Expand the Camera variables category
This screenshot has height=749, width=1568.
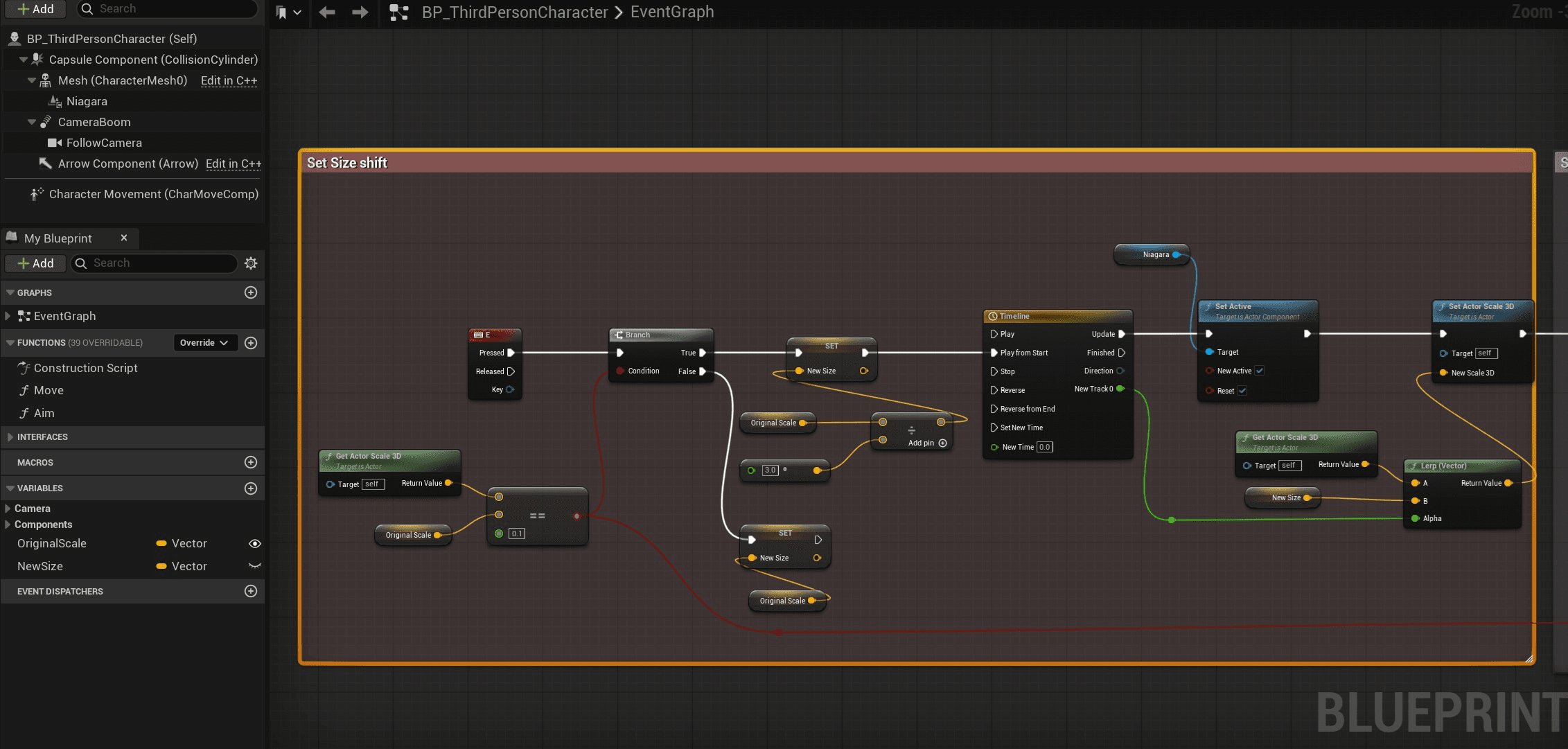(8, 509)
